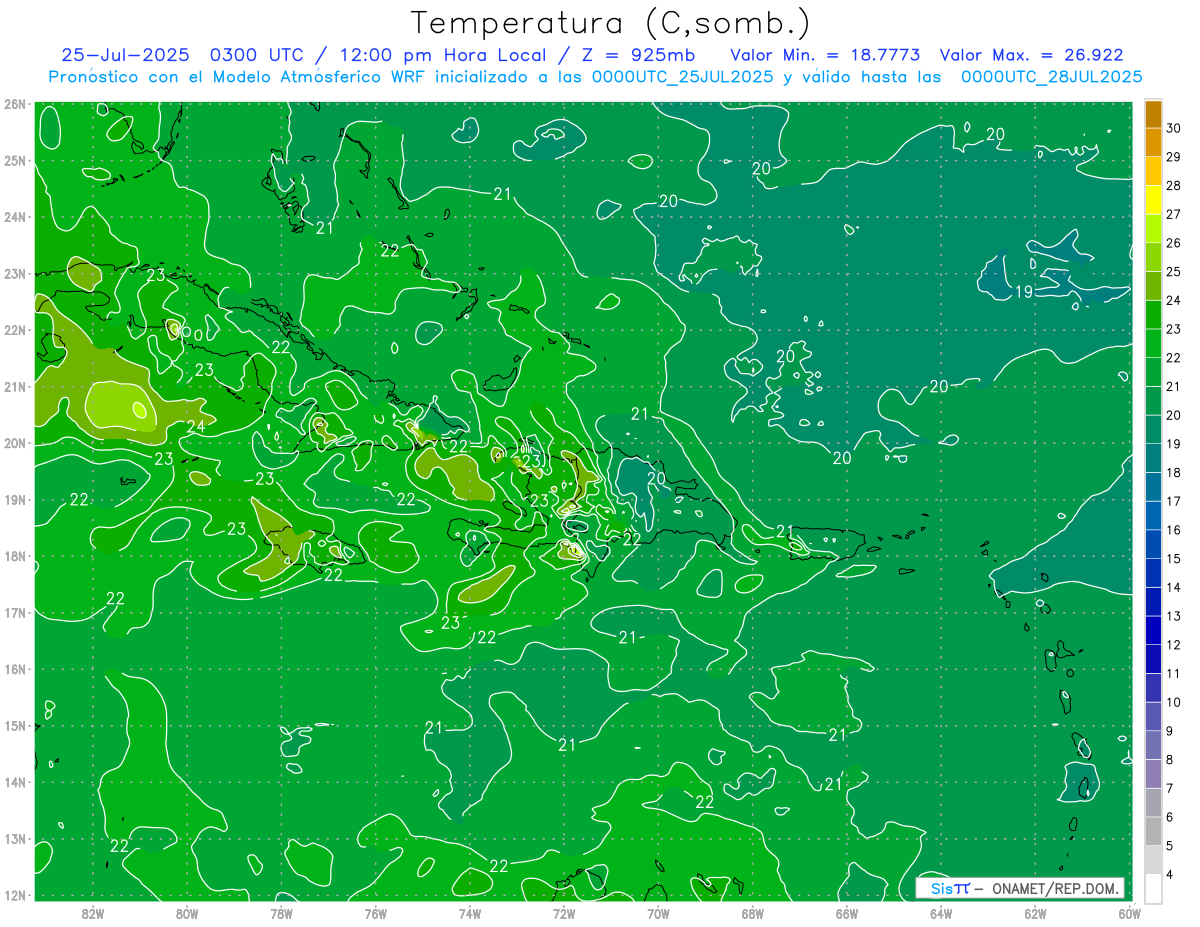
Task: Click the legend scale value 16
Action: click(1173, 530)
